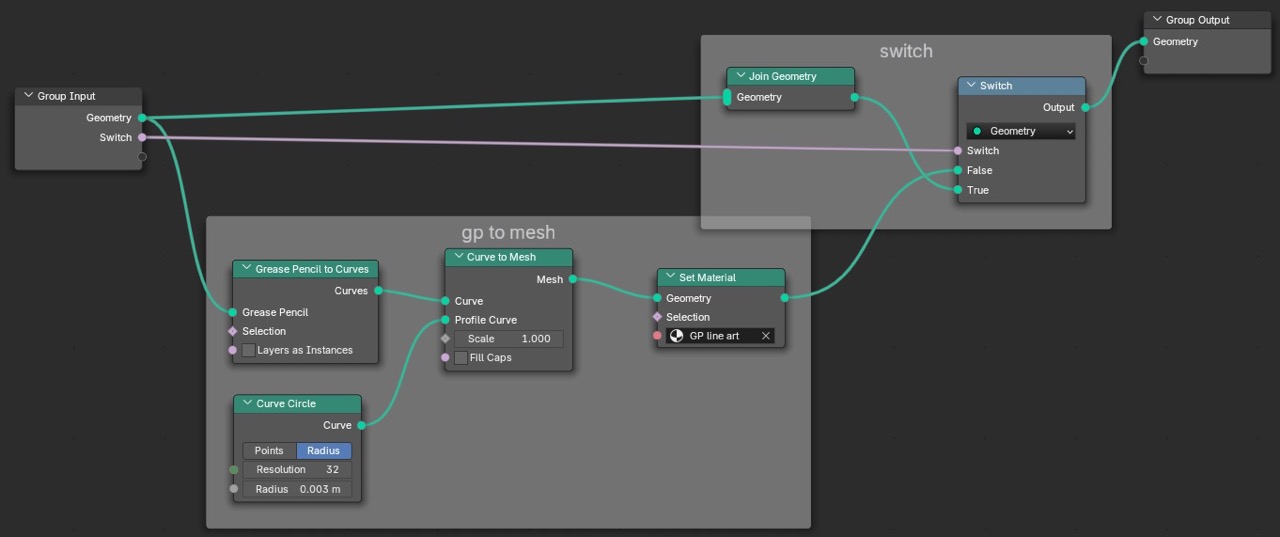Click the Switch node Output socket
The width and height of the screenshot is (1280, 537).
(x=1085, y=107)
